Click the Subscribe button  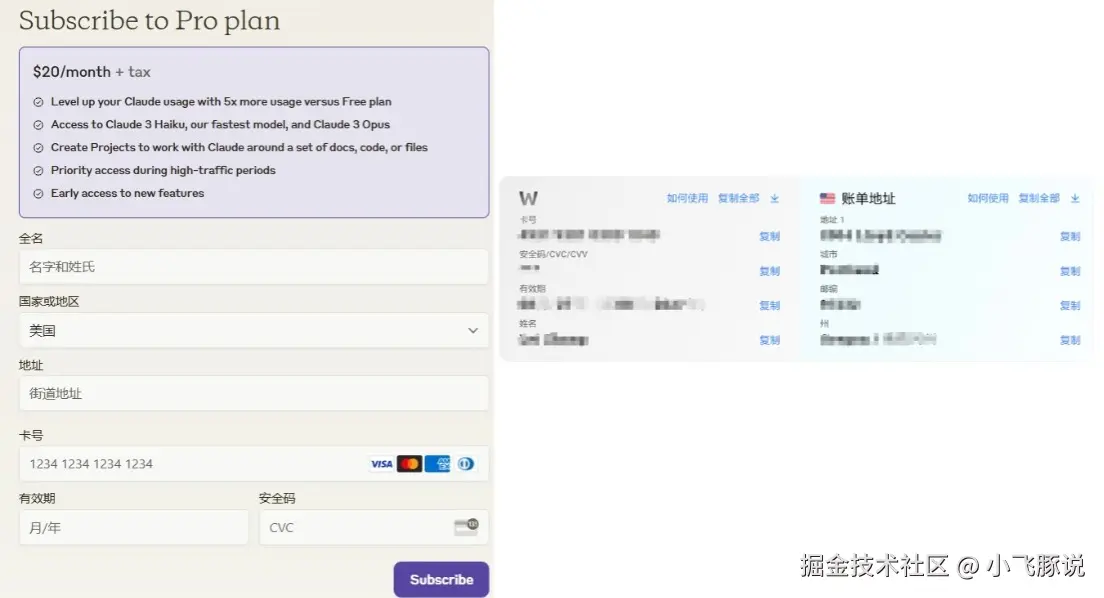(x=441, y=579)
